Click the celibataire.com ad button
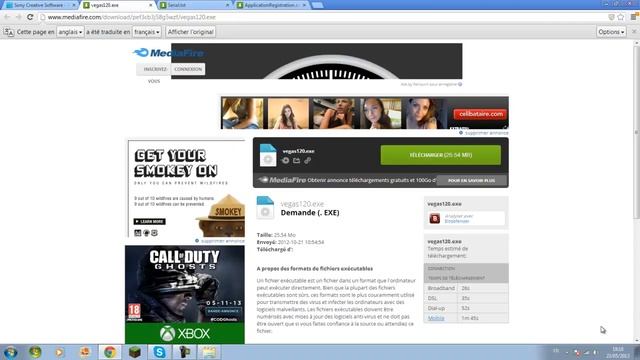The height and width of the screenshot is (360, 640). pos(480,114)
